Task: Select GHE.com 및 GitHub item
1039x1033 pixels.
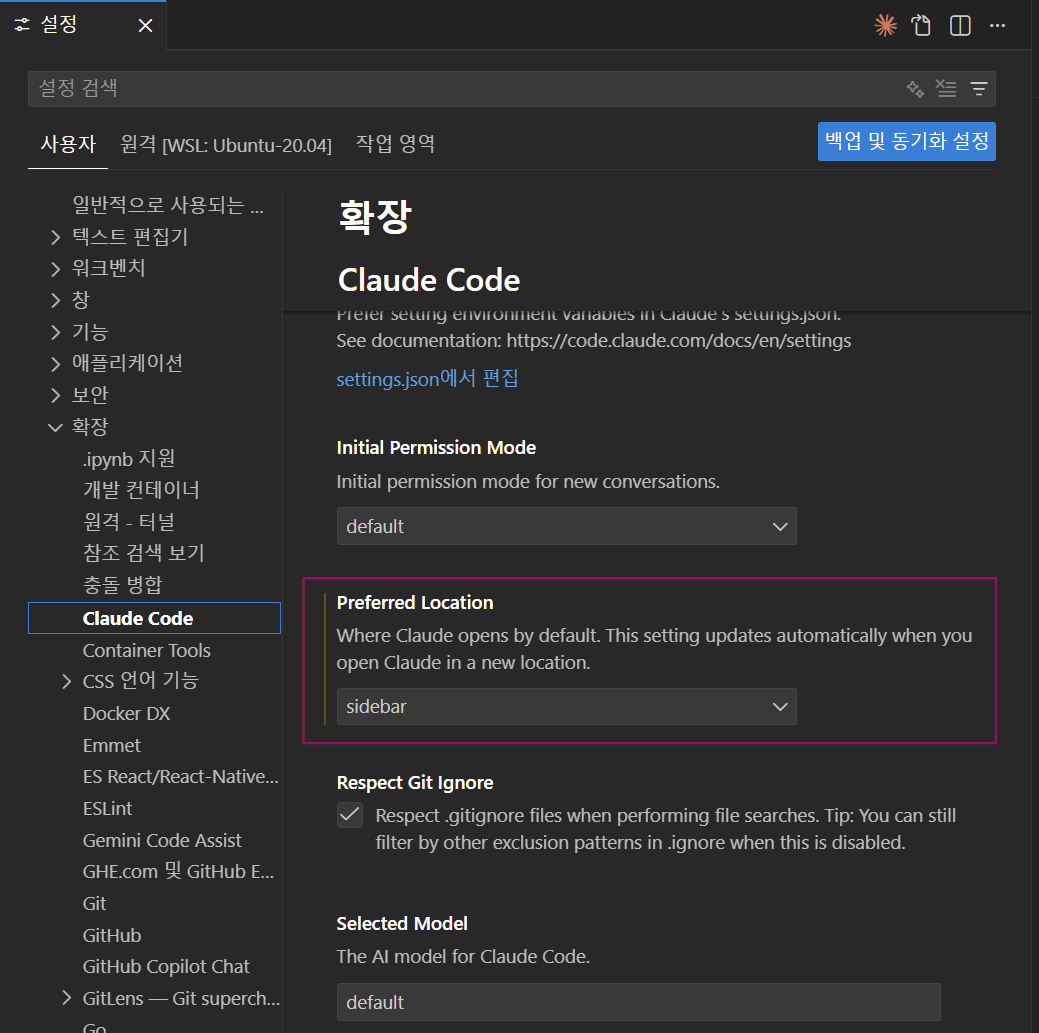Action: pyautogui.click(x=178, y=872)
